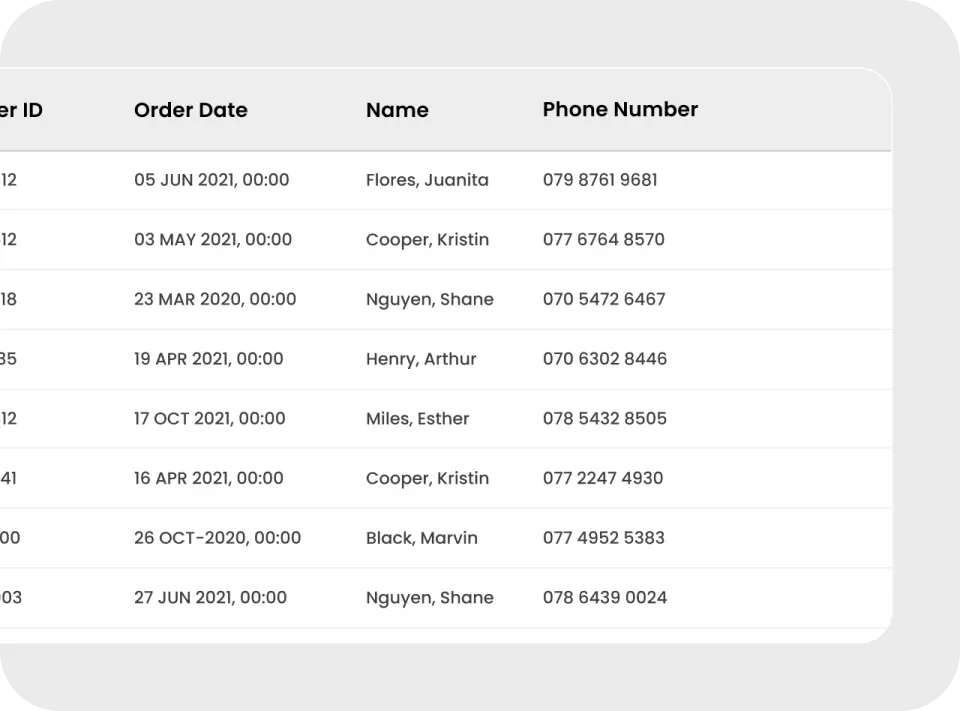Click phone number 077 6764 8570
The width and height of the screenshot is (960, 711).
(603, 239)
